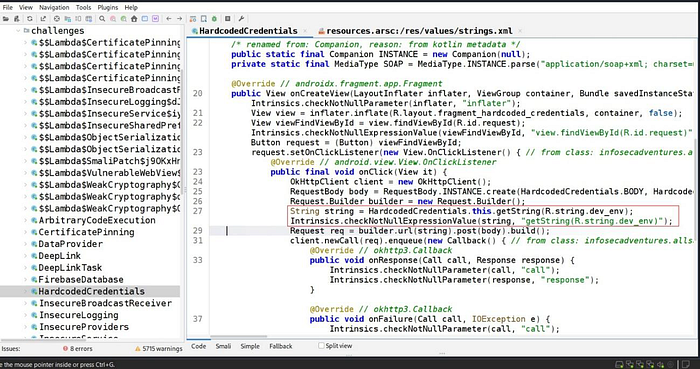
Task: Open the log viewer icon
Action: point(228,19)
